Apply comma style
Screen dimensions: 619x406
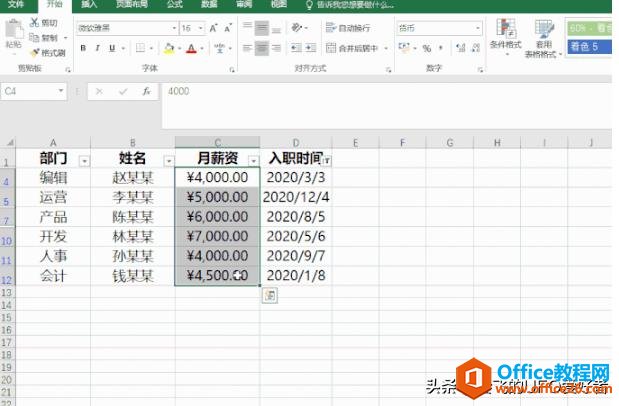(441, 48)
